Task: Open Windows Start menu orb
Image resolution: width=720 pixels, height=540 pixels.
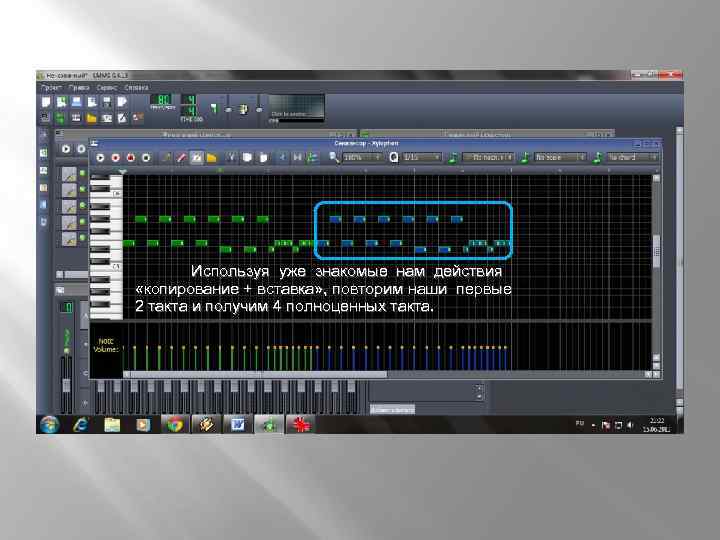Action: coord(50,425)
